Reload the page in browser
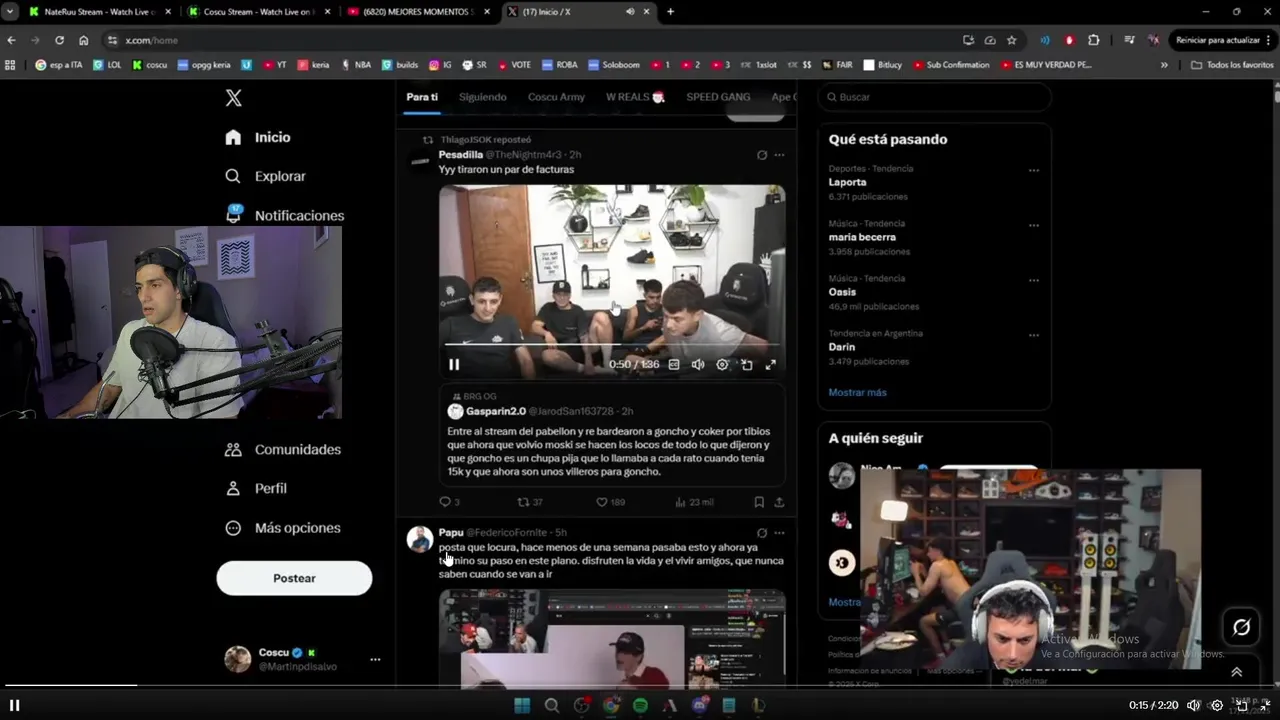 click(59, 40)
